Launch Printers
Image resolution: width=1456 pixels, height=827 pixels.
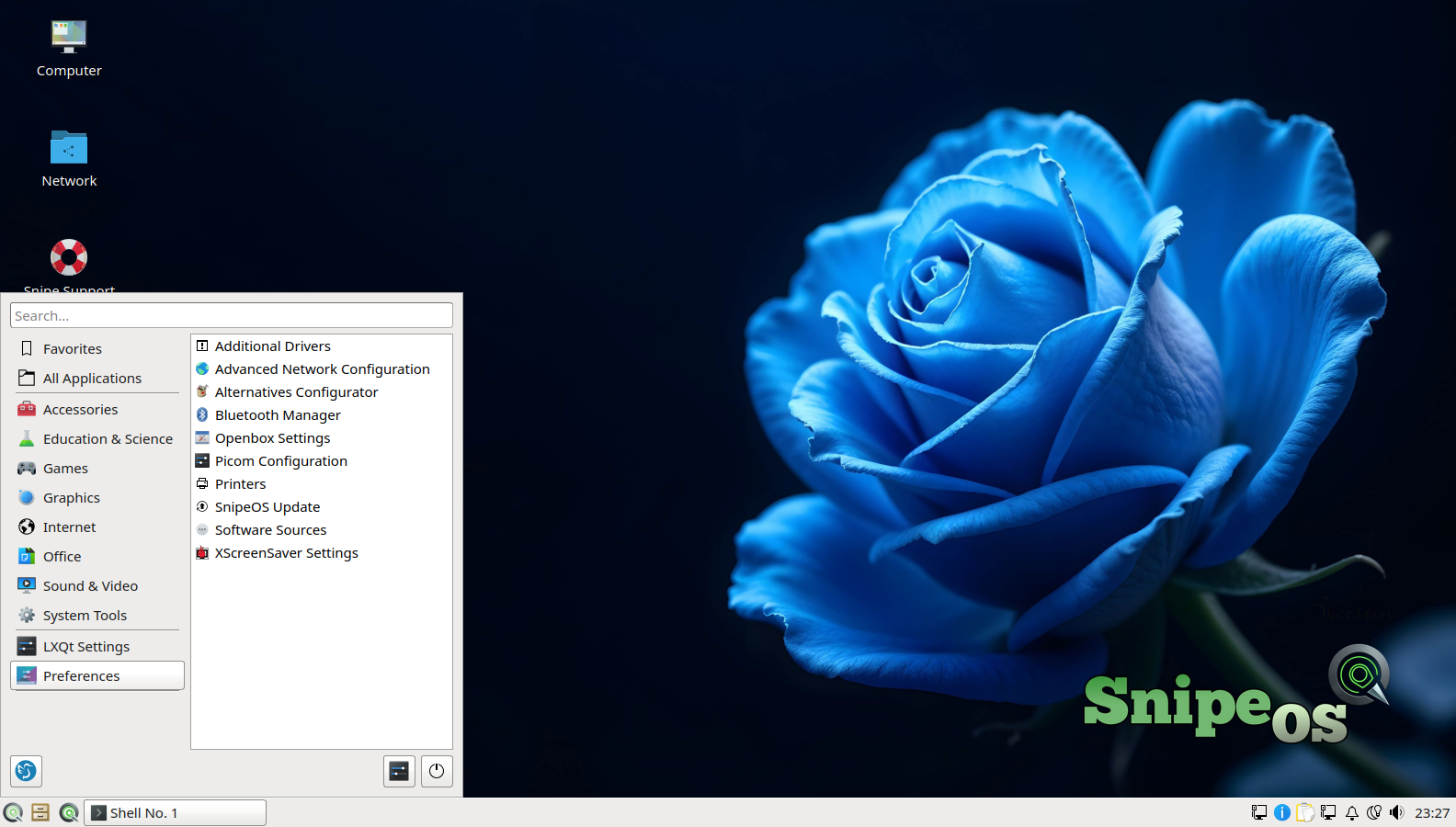click(322, 484)
